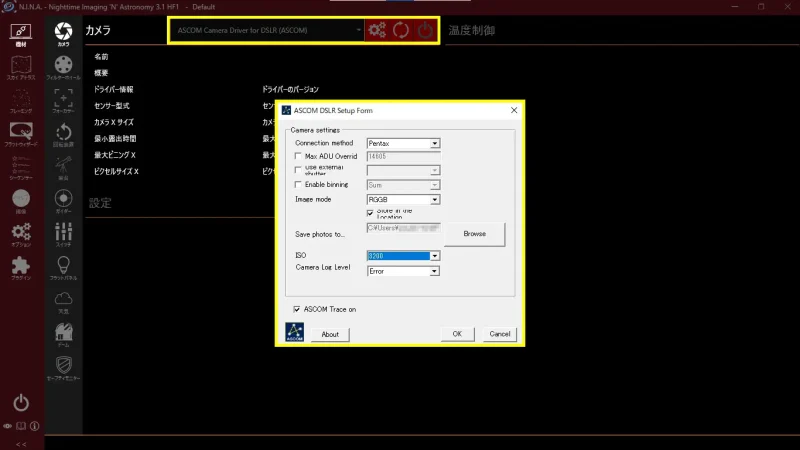This screenshot has height=450, width=800.
Task: Open the Plugins puzzle-piece section
Action: [20, 268]
